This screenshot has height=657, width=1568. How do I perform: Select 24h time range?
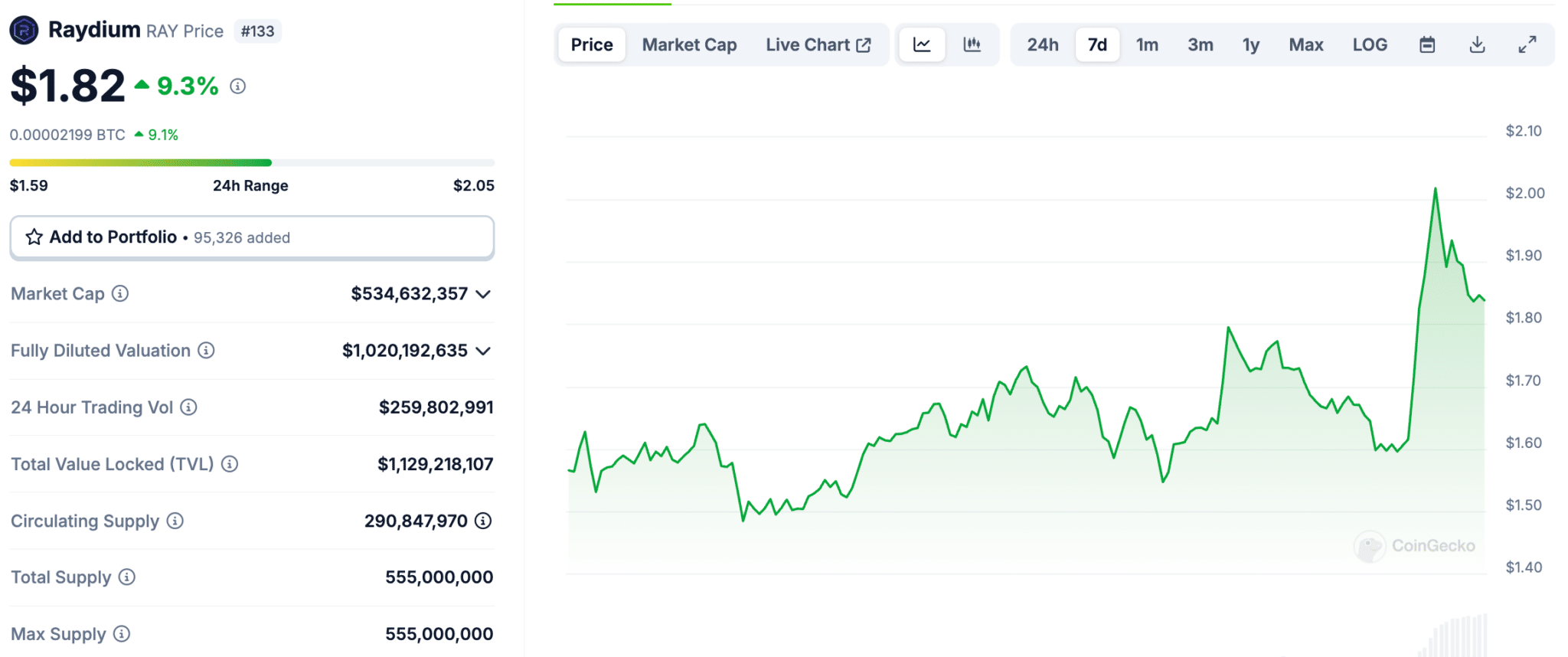[x=1043, y=44]
